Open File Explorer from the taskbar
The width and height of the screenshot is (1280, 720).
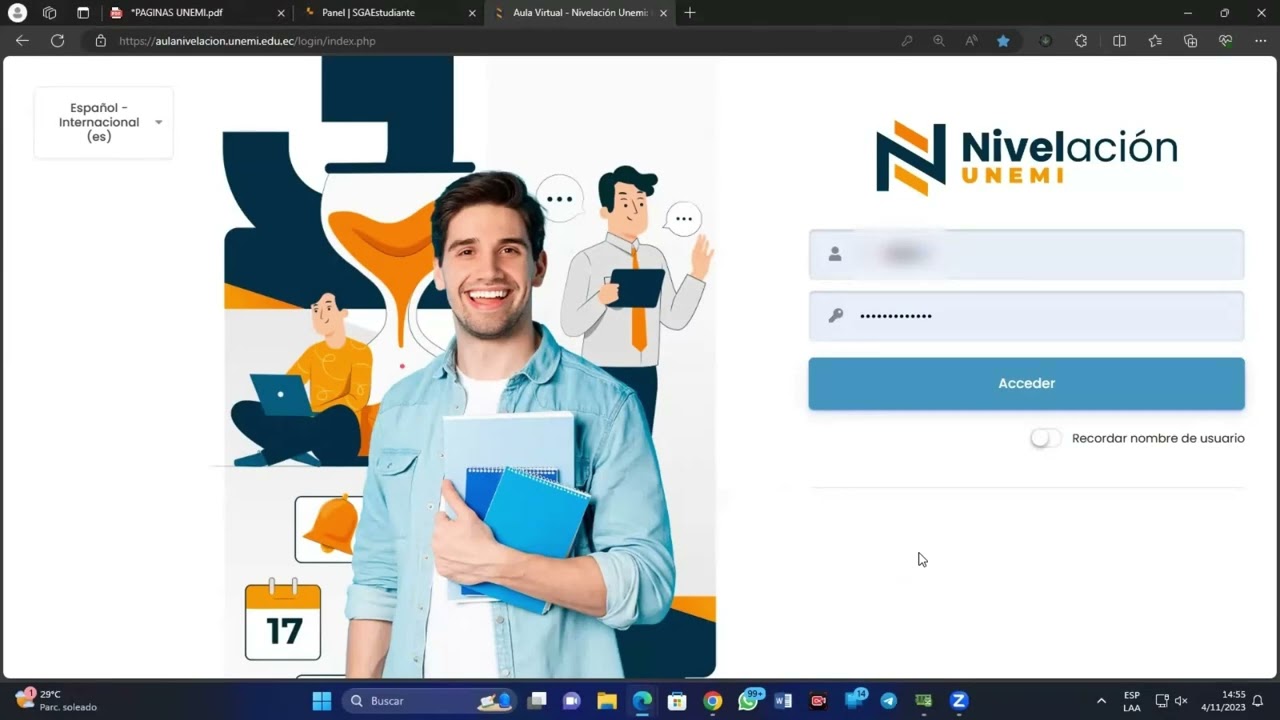pos(607,701)
